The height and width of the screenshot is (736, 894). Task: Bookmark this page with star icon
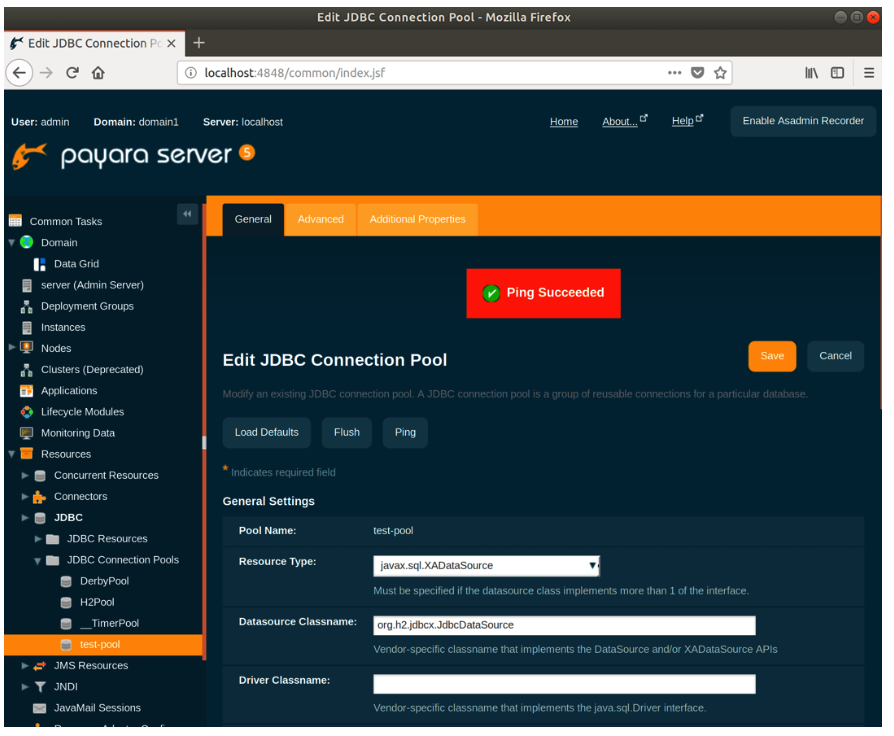720,72
